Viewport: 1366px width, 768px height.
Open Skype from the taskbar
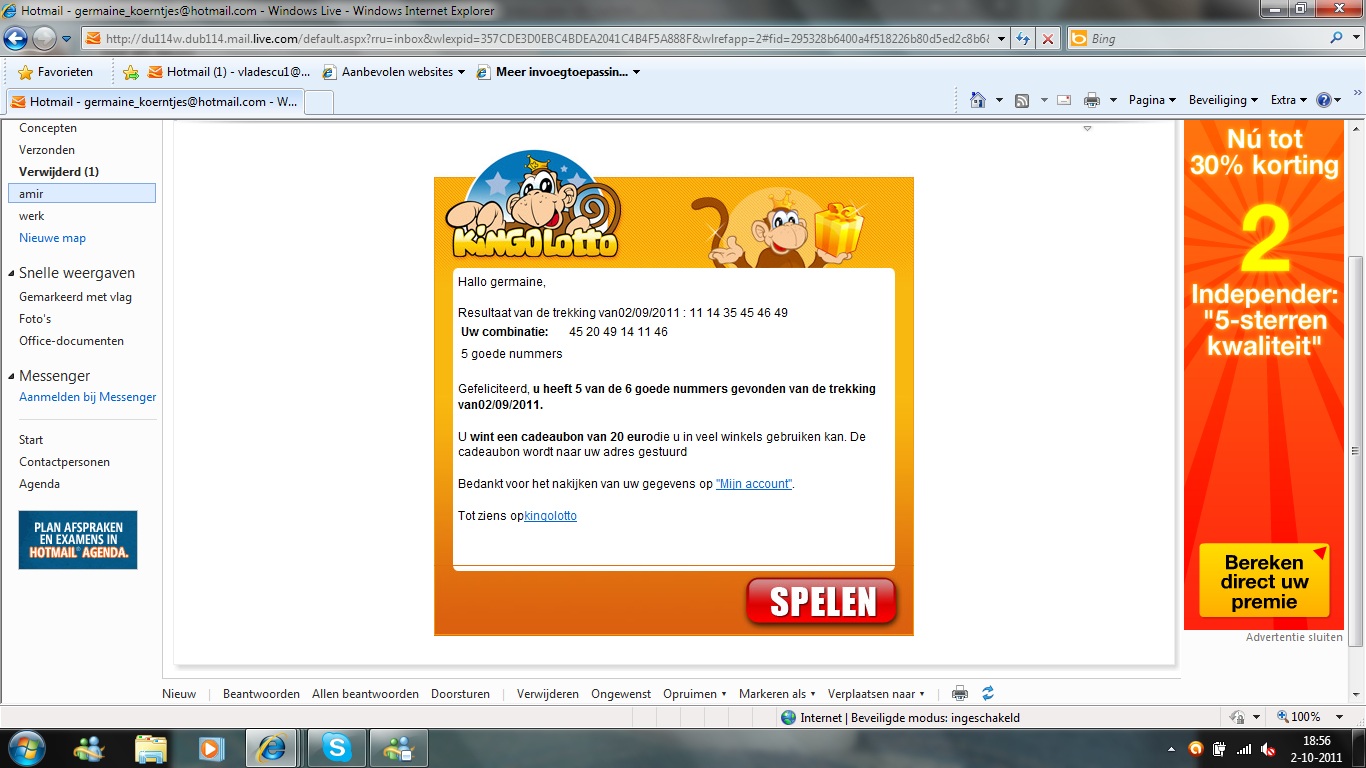(336, 747)
